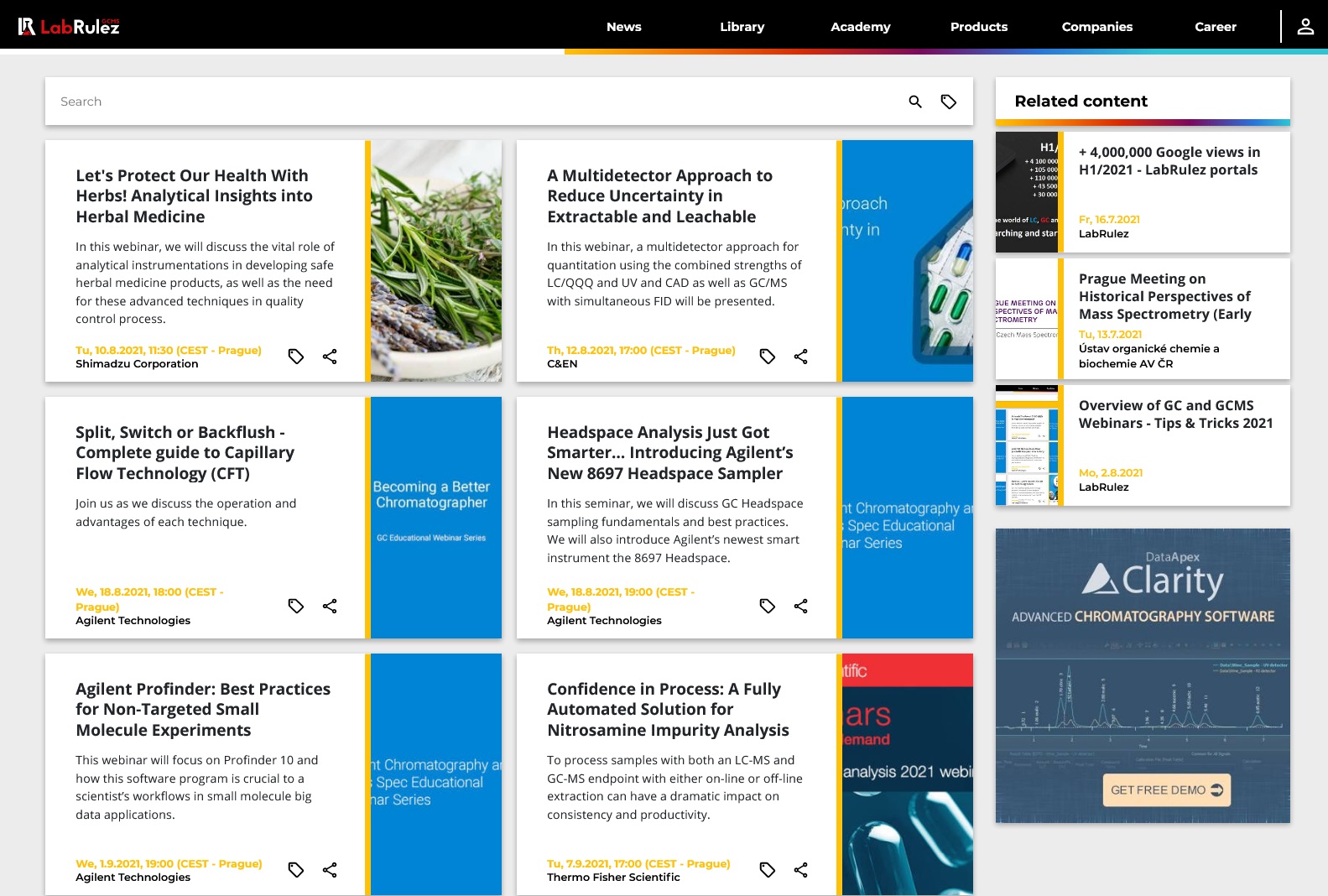
Task: Open the Academy menu
Action: pos(861,27)
